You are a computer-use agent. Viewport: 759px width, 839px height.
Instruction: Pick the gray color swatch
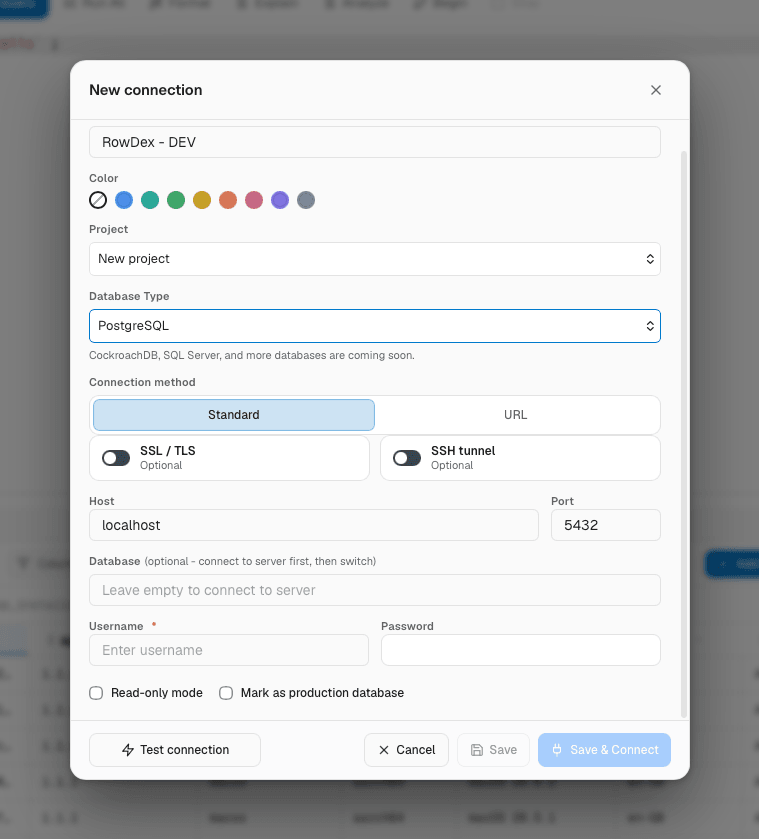click(306, 200)
